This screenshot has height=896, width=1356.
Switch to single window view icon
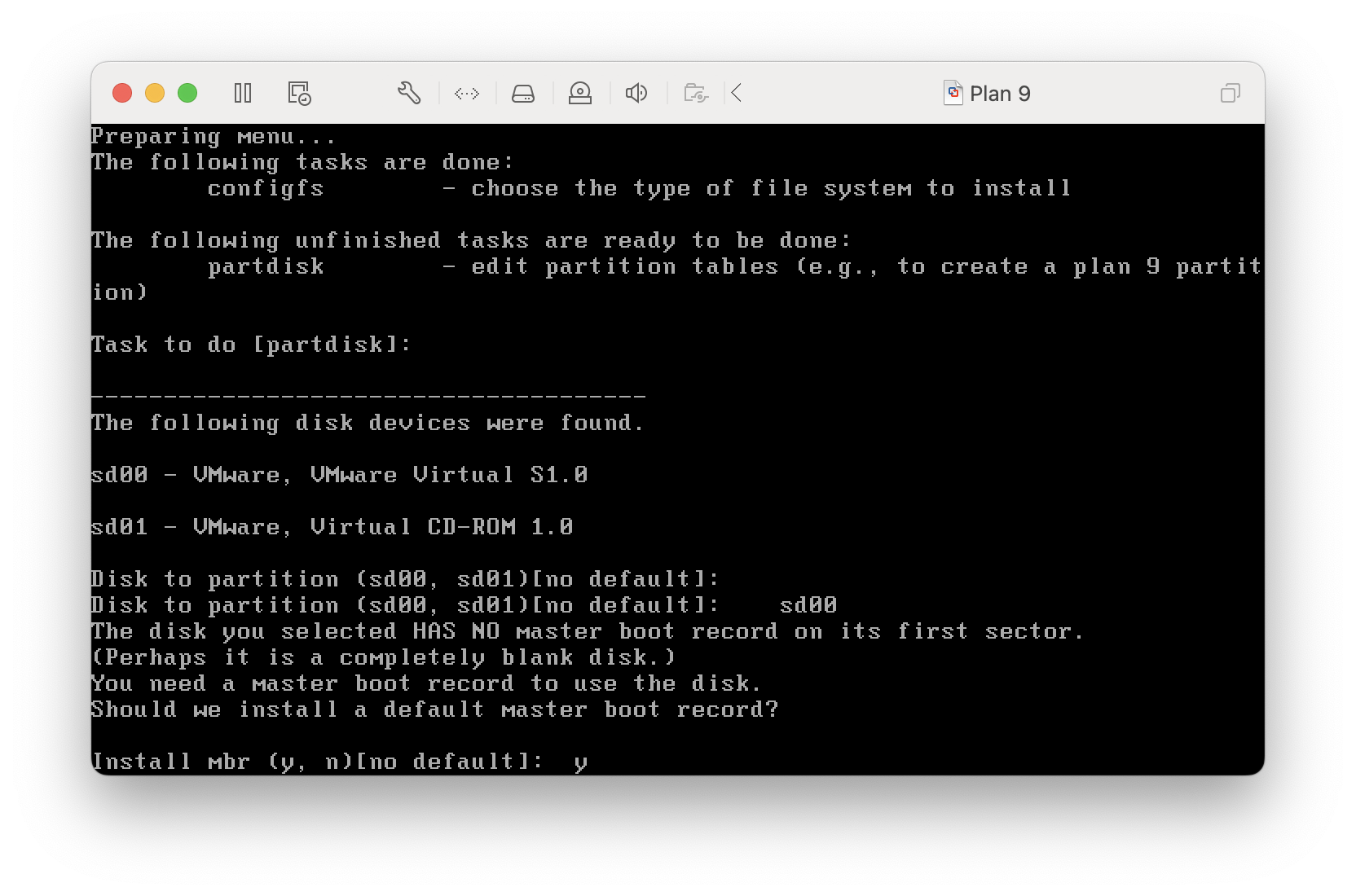point(1231,93)
